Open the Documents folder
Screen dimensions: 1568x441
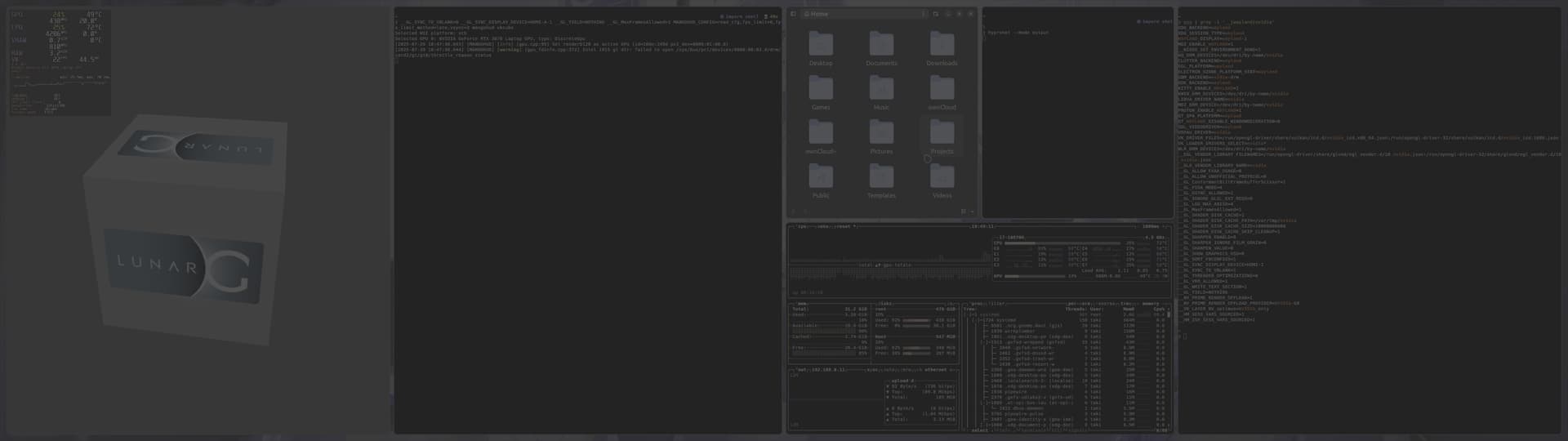881,48
